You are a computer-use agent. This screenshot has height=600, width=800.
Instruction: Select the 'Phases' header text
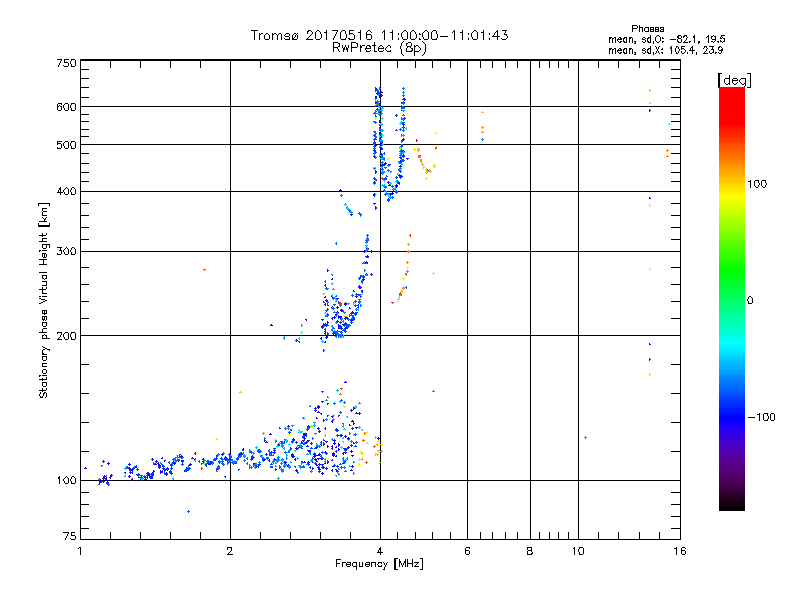pyautogui.click(x=647, y=29)
